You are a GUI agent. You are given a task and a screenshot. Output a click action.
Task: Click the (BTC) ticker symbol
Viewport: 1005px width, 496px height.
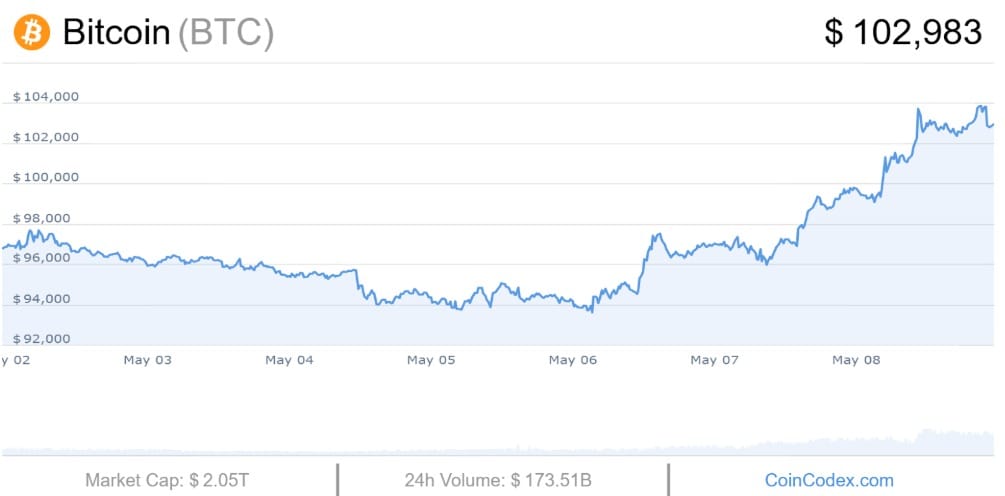(x=226, y=33)
